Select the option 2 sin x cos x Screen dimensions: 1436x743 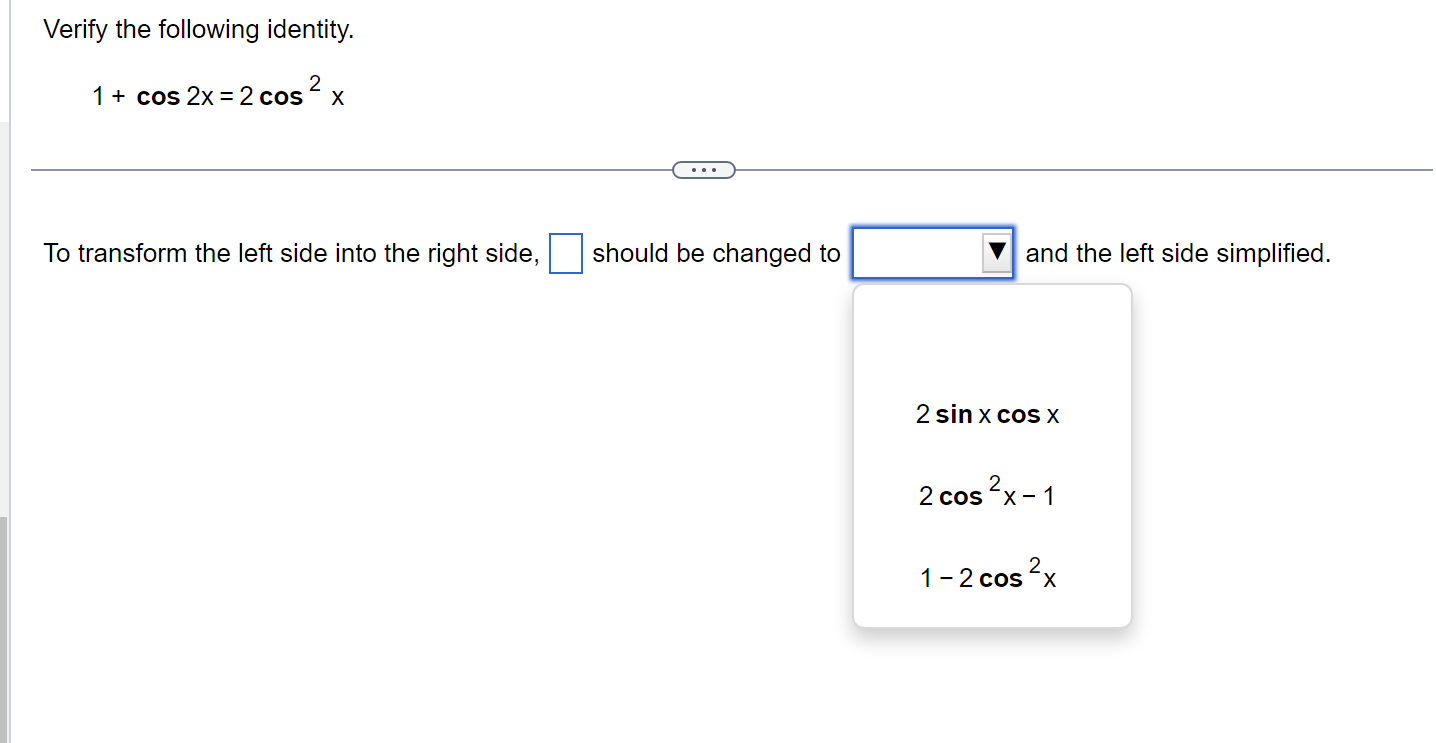987,414
